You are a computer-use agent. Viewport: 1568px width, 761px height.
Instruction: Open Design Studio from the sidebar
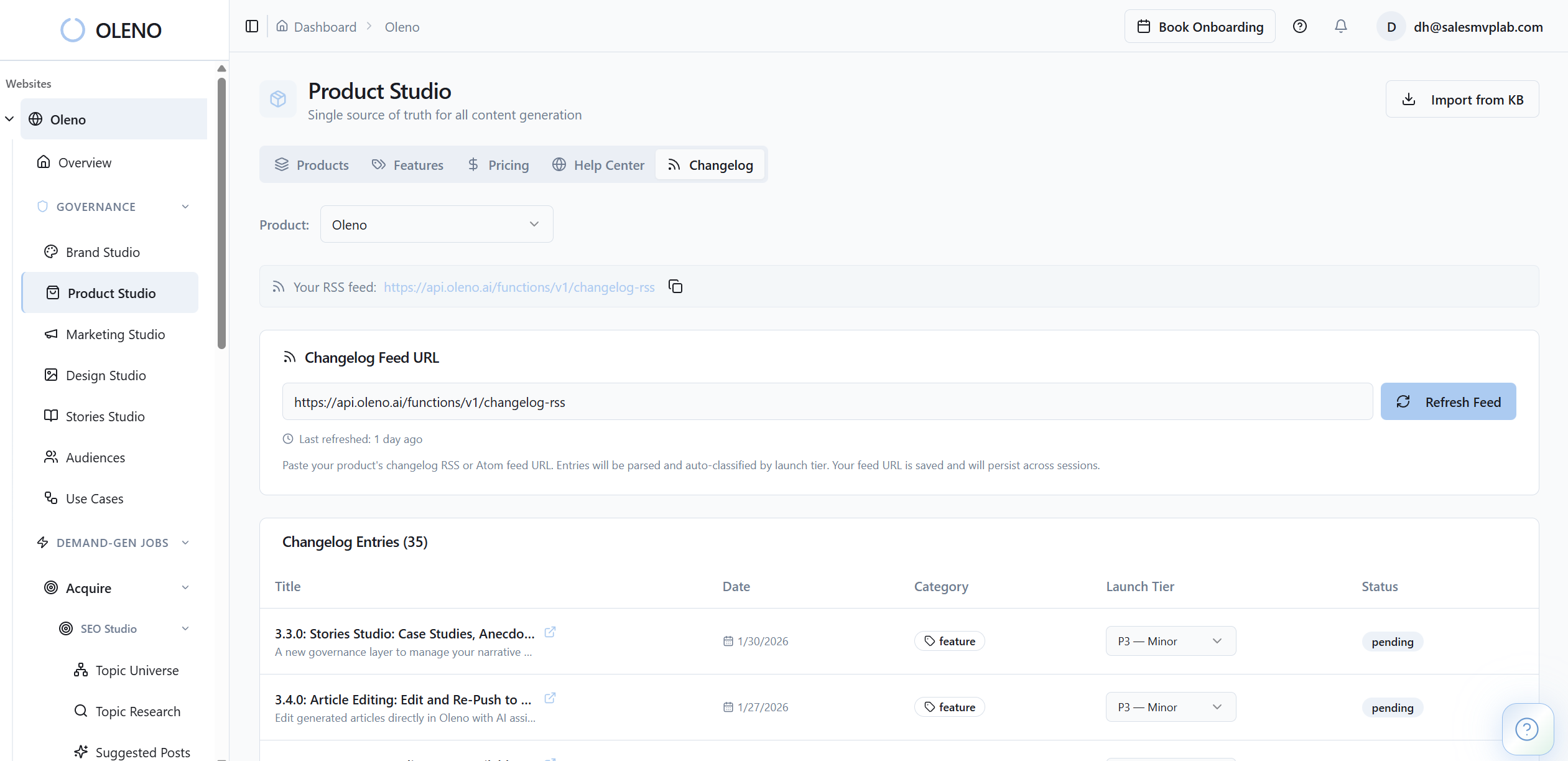click(104, 375)
